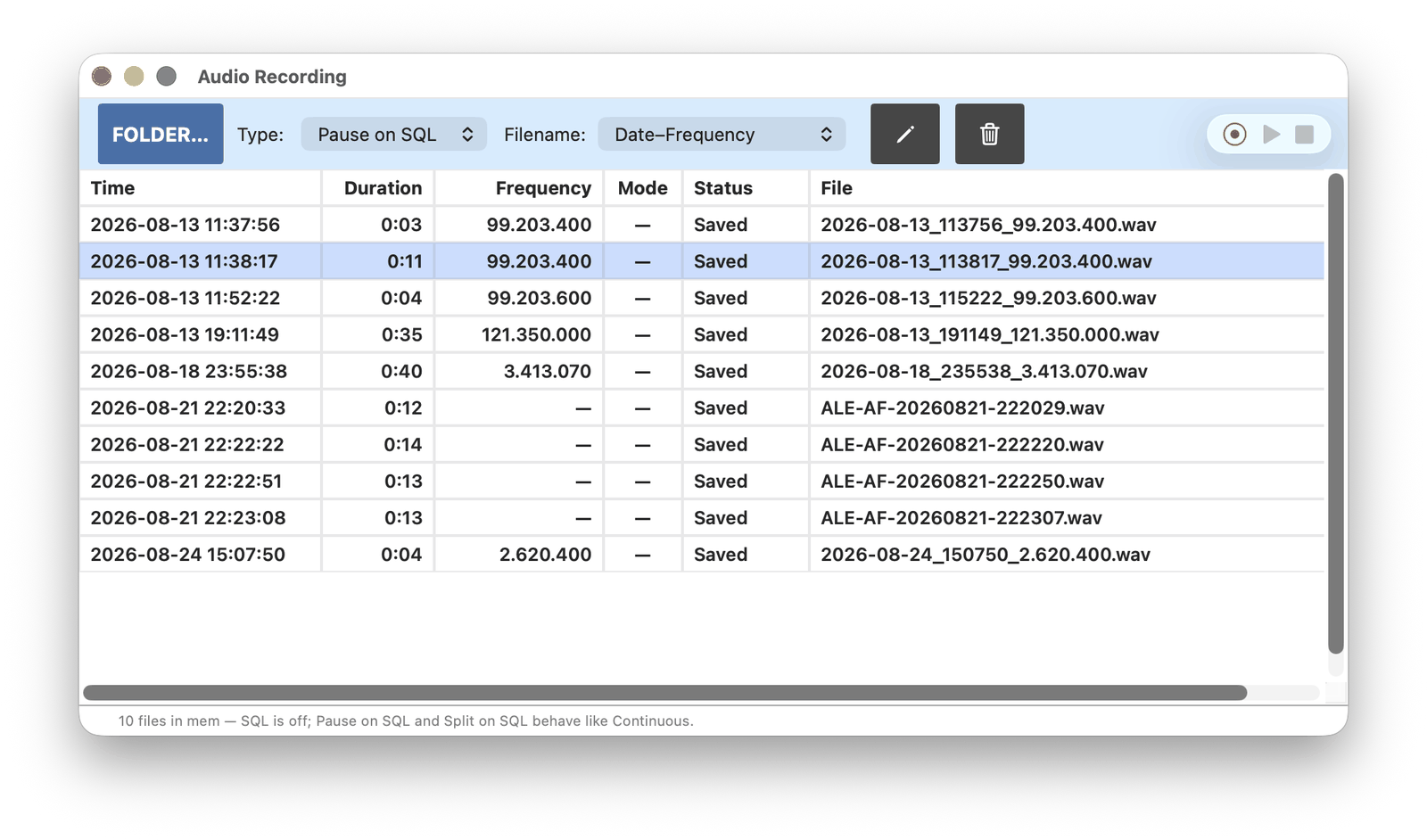Image resolution: width=1427 pixels, height=840 pixels.
Task: Sort by the Duration column header
Action: point(378,188)
